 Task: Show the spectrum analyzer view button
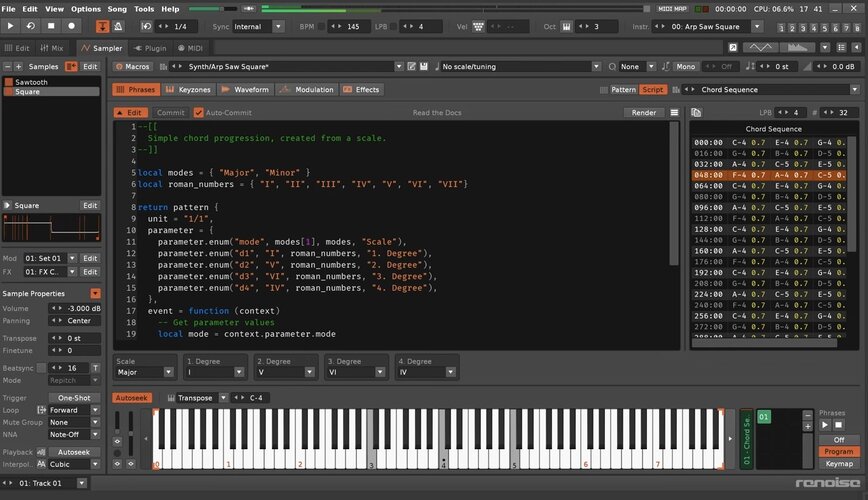[797, 48]
